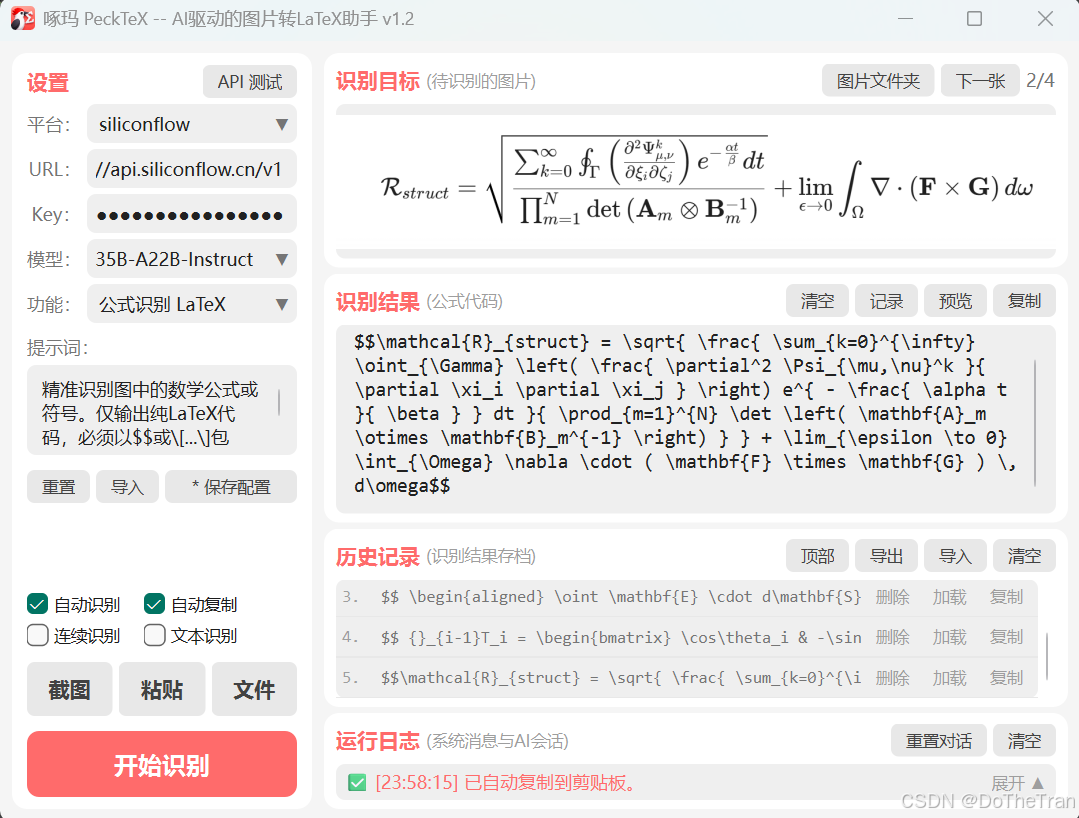Click the 重置 settings button
This screenshot has width=1079, height=818.
(58, 487)
